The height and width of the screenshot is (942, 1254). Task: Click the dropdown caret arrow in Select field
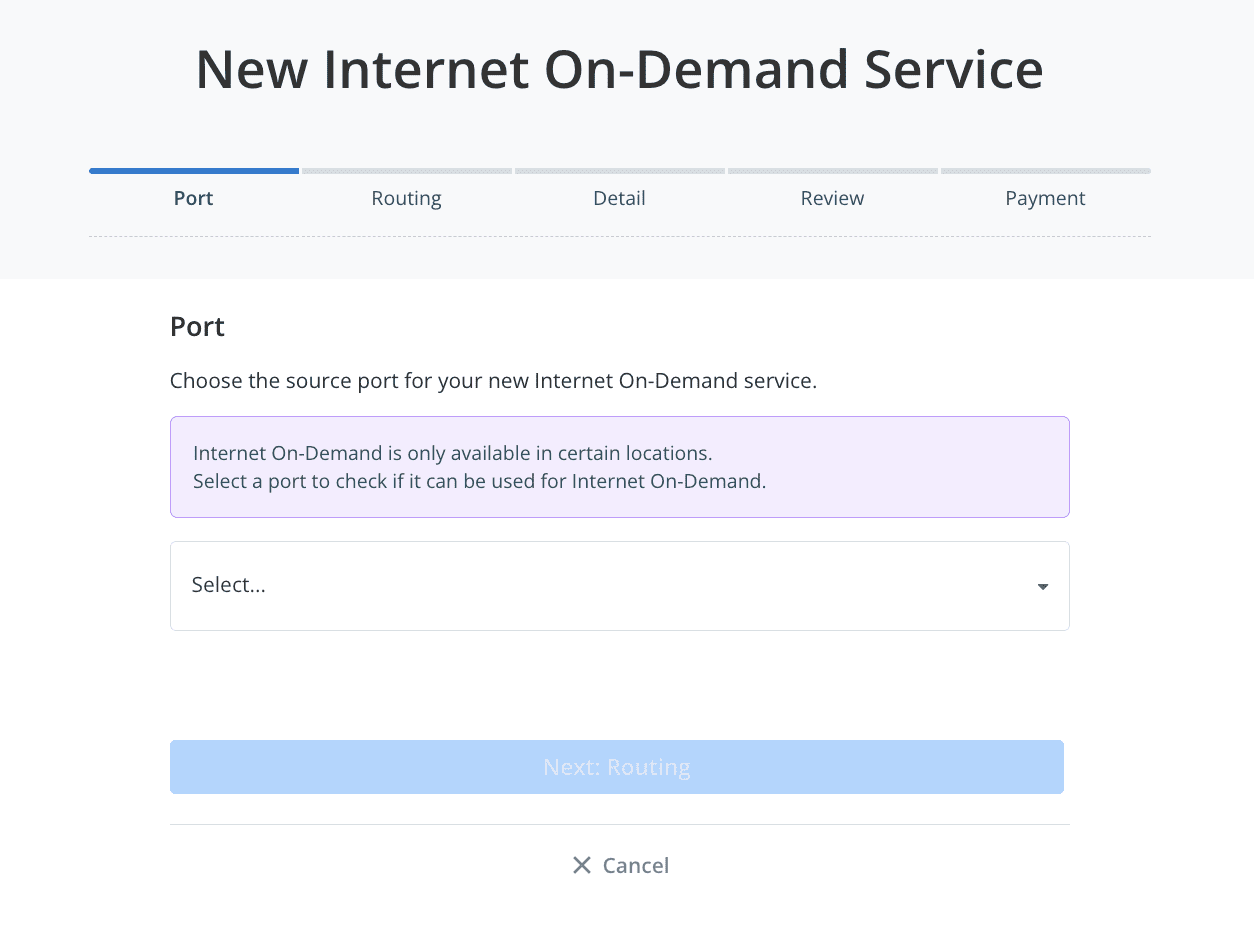click(1042, 587)
